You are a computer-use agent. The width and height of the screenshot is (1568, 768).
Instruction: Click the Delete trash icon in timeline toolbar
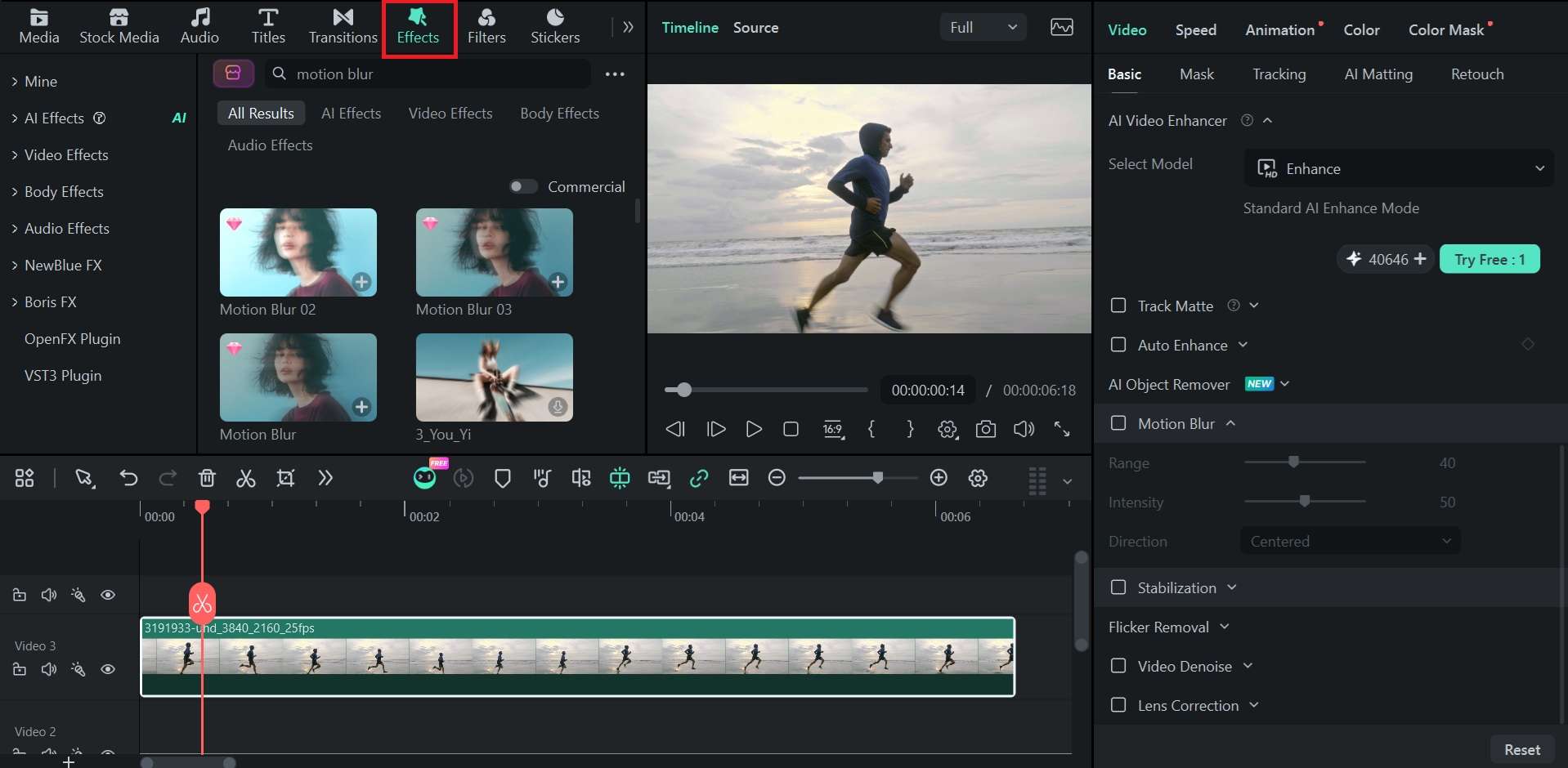coord(207,479)
